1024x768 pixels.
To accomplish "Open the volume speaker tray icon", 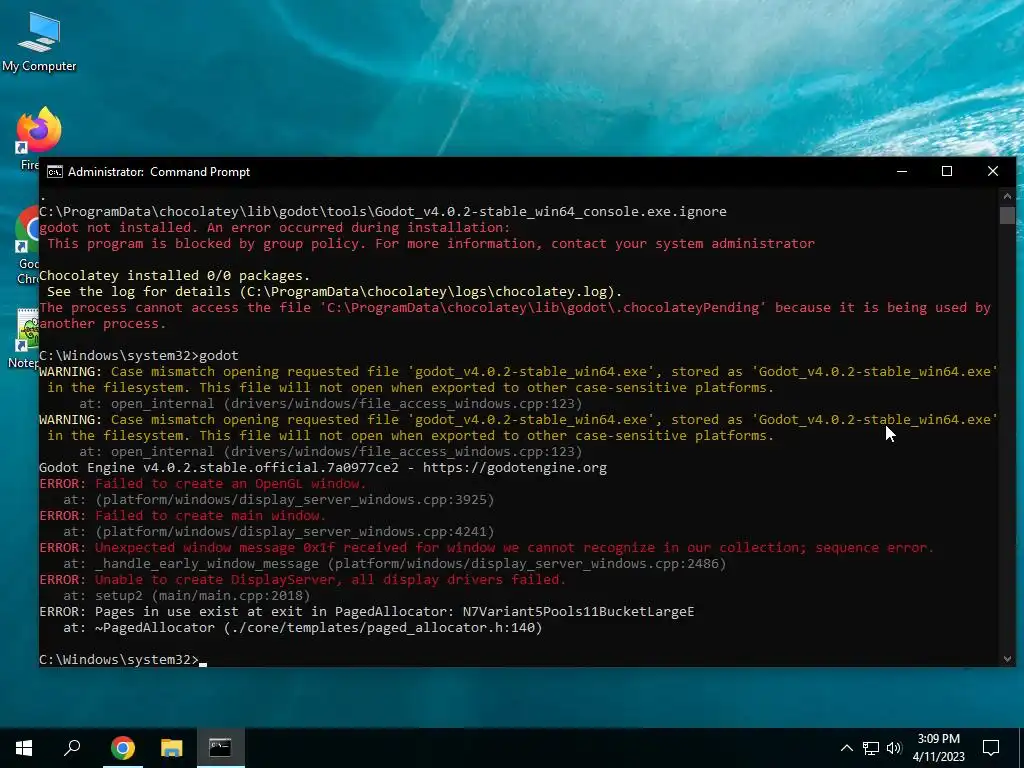I will pyautogui.click(x=894, y=748).
